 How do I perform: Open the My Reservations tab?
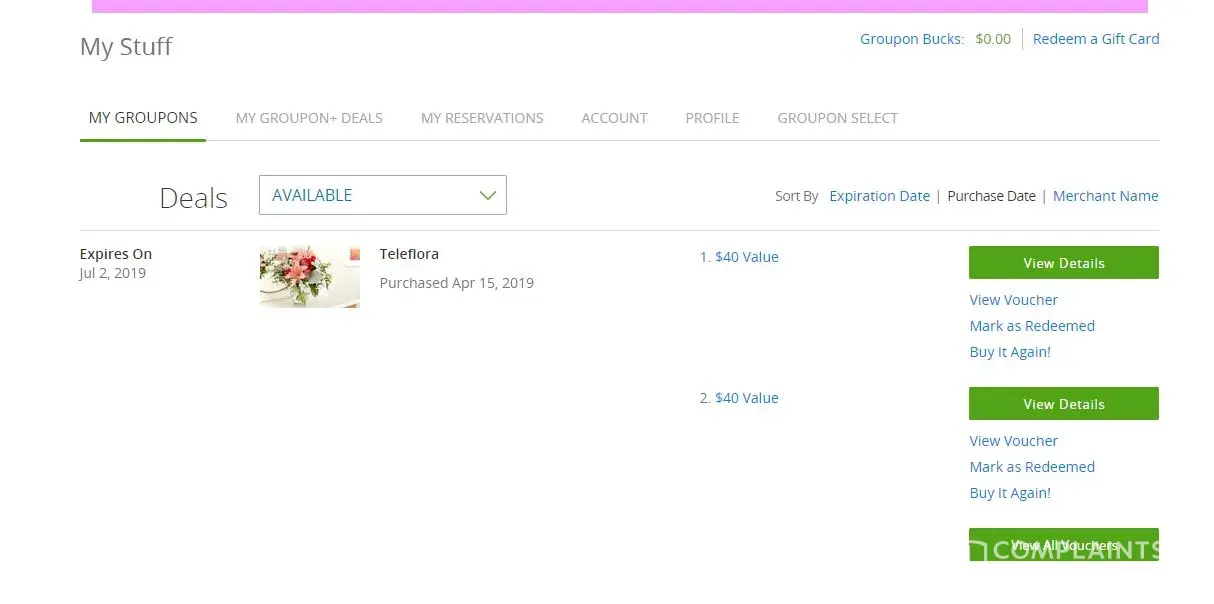click(482, 118)
